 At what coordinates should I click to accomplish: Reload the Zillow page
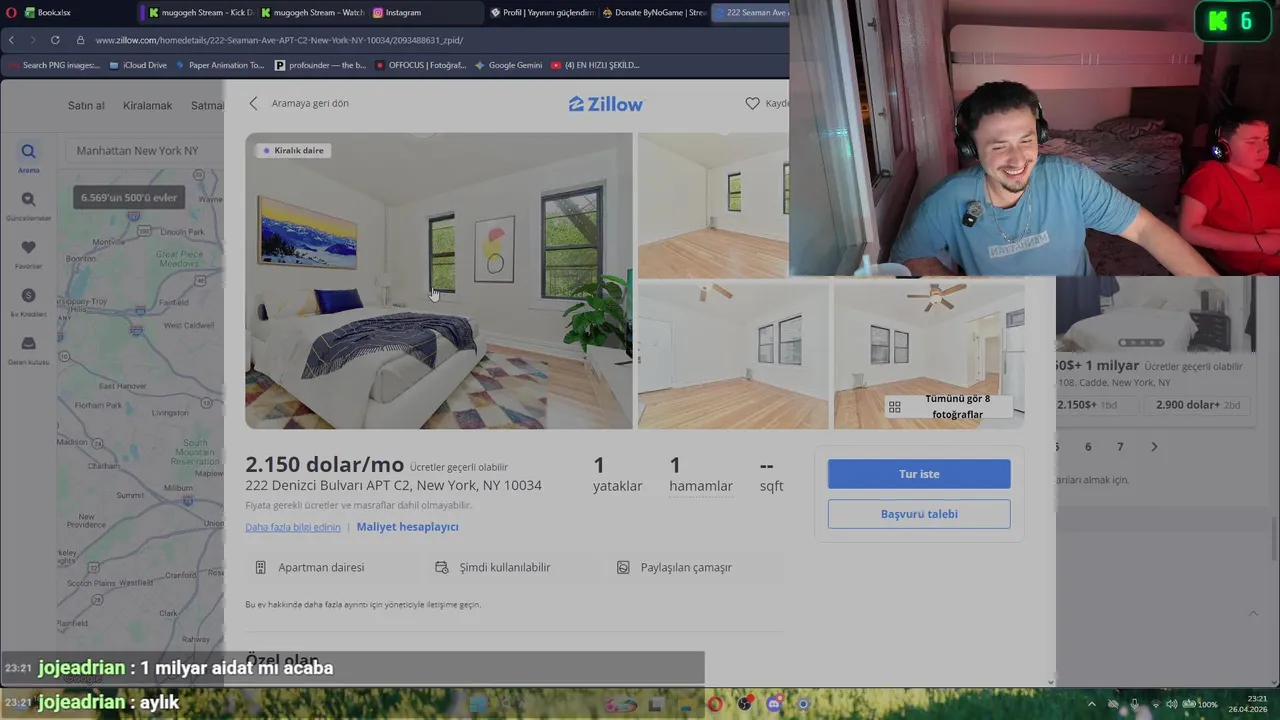pos(54,40)
